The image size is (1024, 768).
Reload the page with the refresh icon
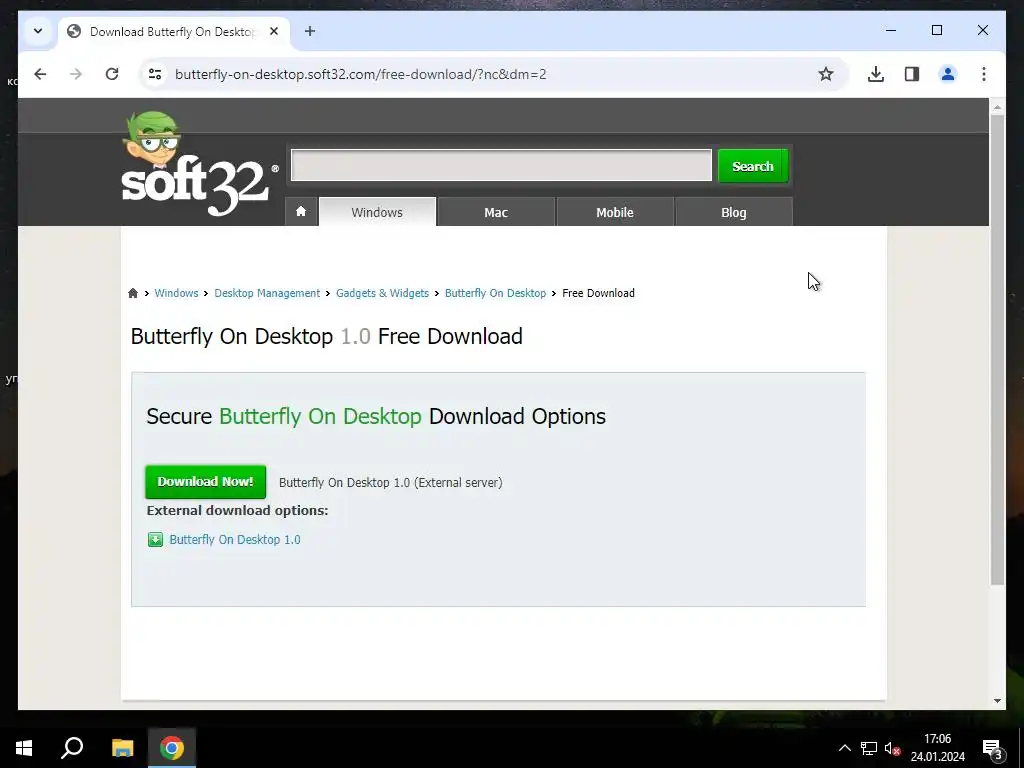(x=112, y=74)
